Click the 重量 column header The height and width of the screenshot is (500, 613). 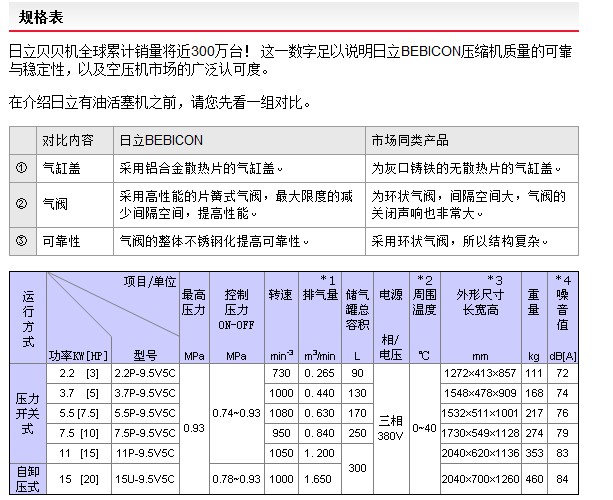click(x=534, y=318)
